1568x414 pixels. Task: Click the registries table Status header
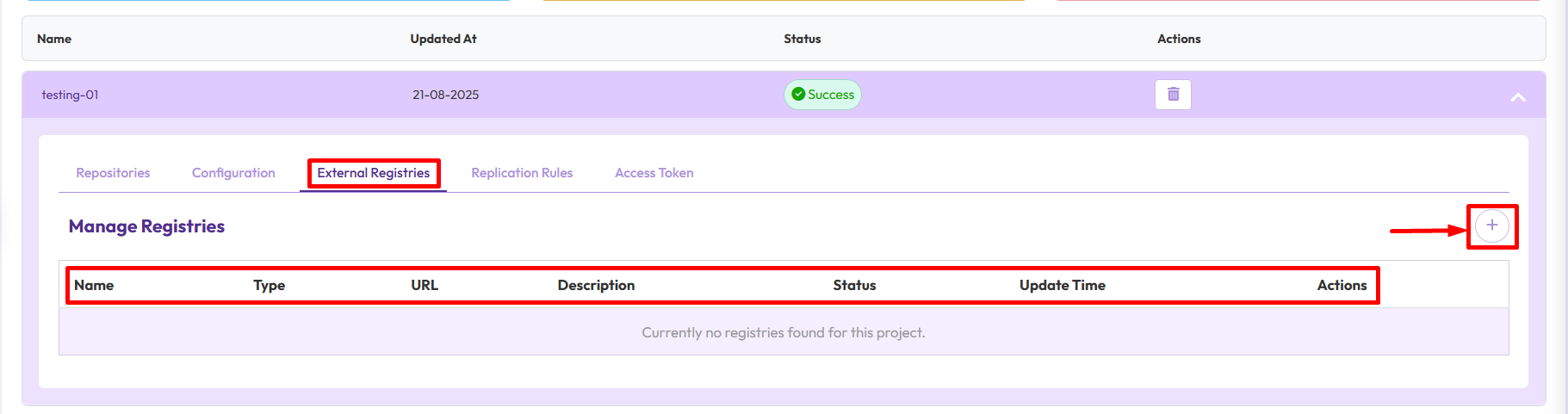[x=854, y=285]
